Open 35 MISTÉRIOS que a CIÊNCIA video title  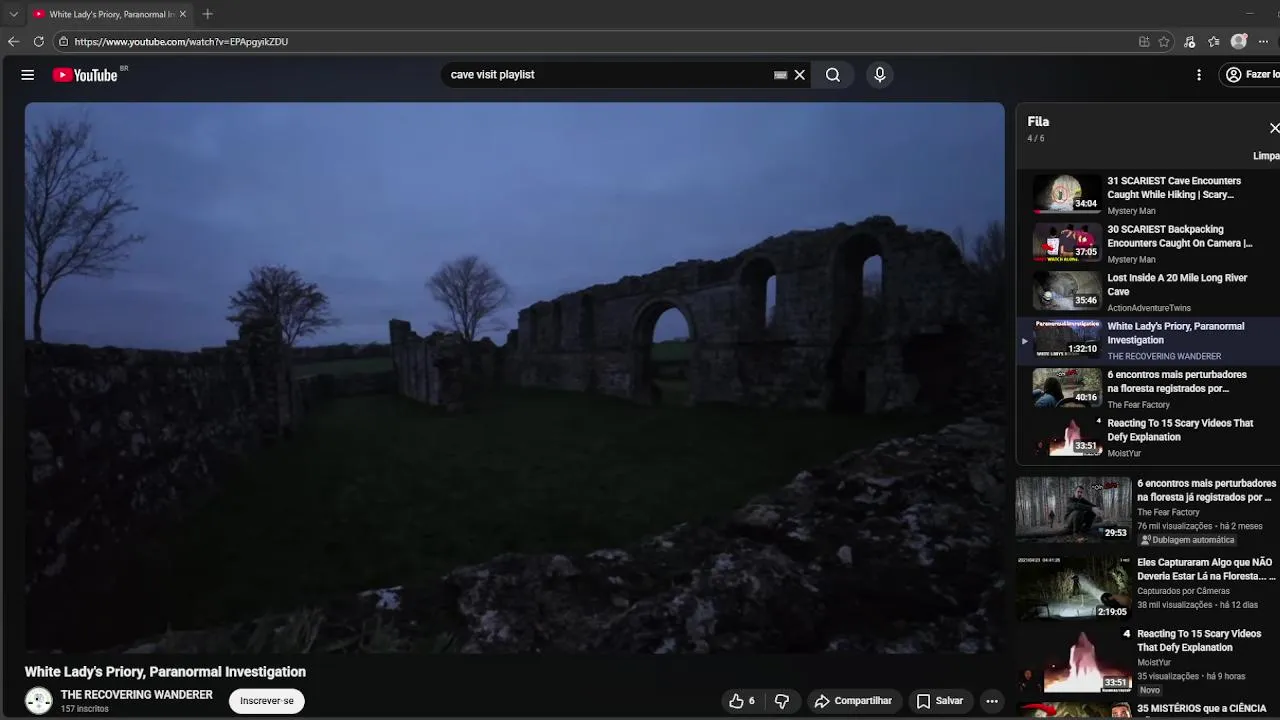[x=1202, y=709]
